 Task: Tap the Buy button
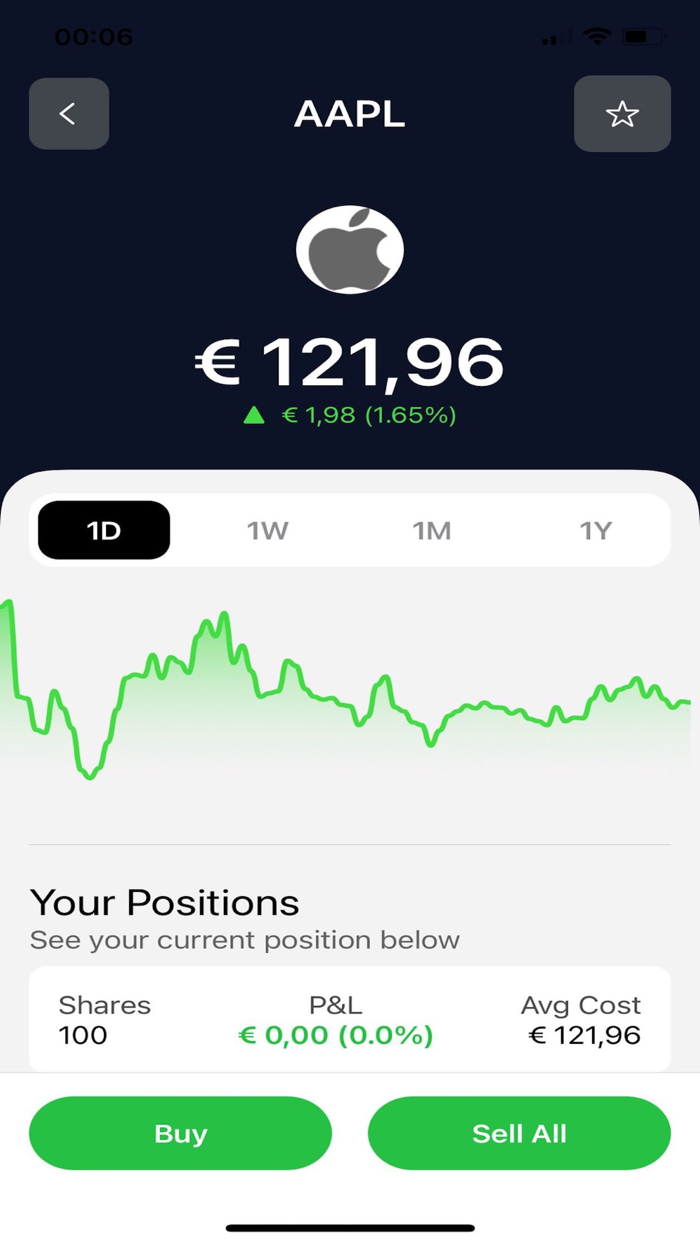point(180,1133)
